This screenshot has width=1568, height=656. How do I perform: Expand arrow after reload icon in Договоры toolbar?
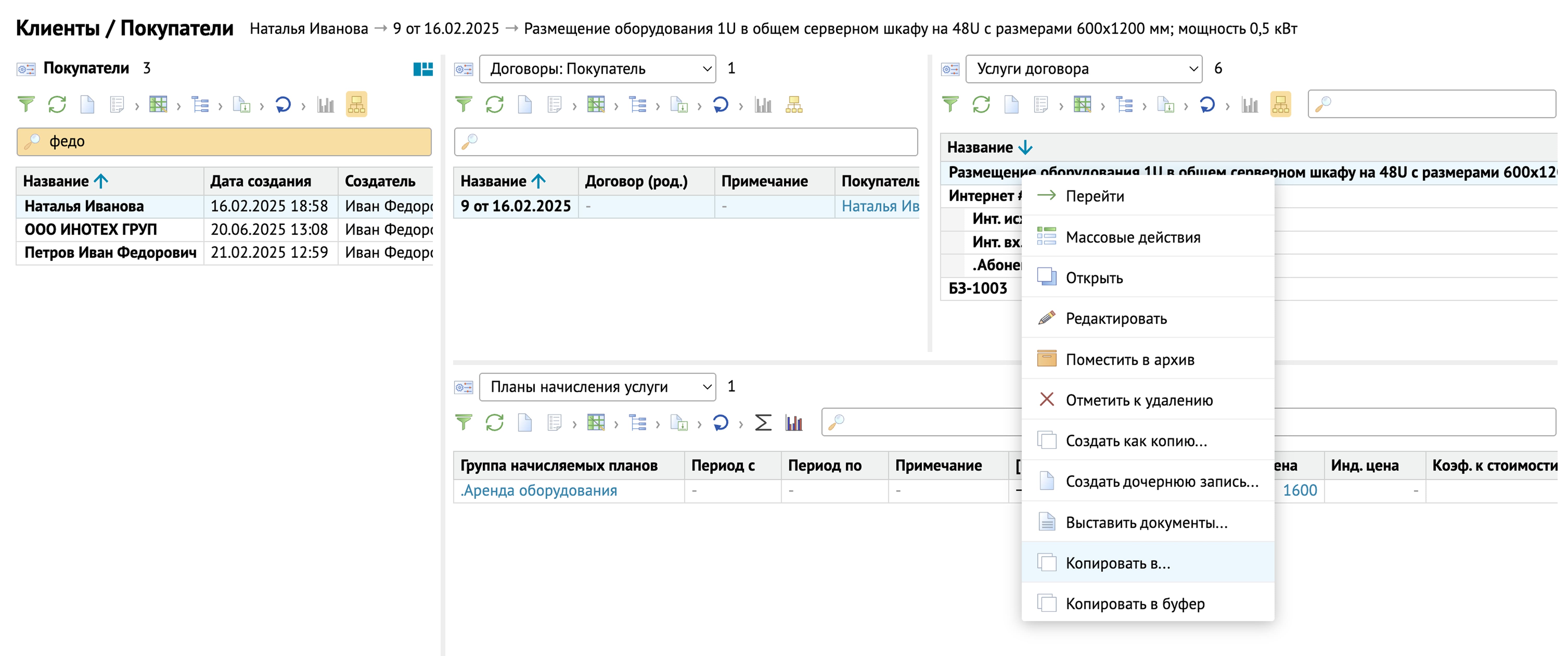click(x=741, y=106)
